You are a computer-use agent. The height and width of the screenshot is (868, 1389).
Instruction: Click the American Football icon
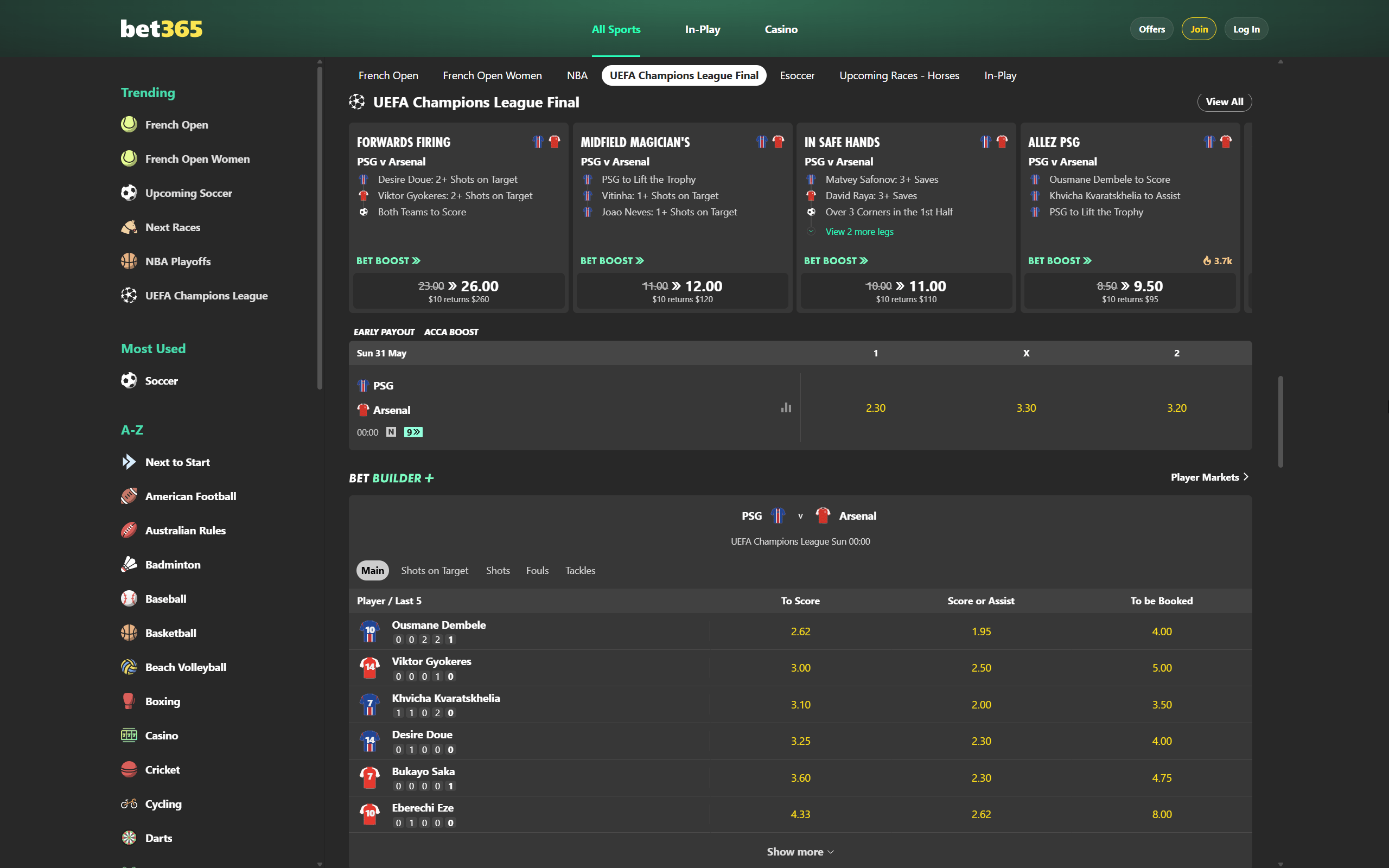(x=129, y=496)
